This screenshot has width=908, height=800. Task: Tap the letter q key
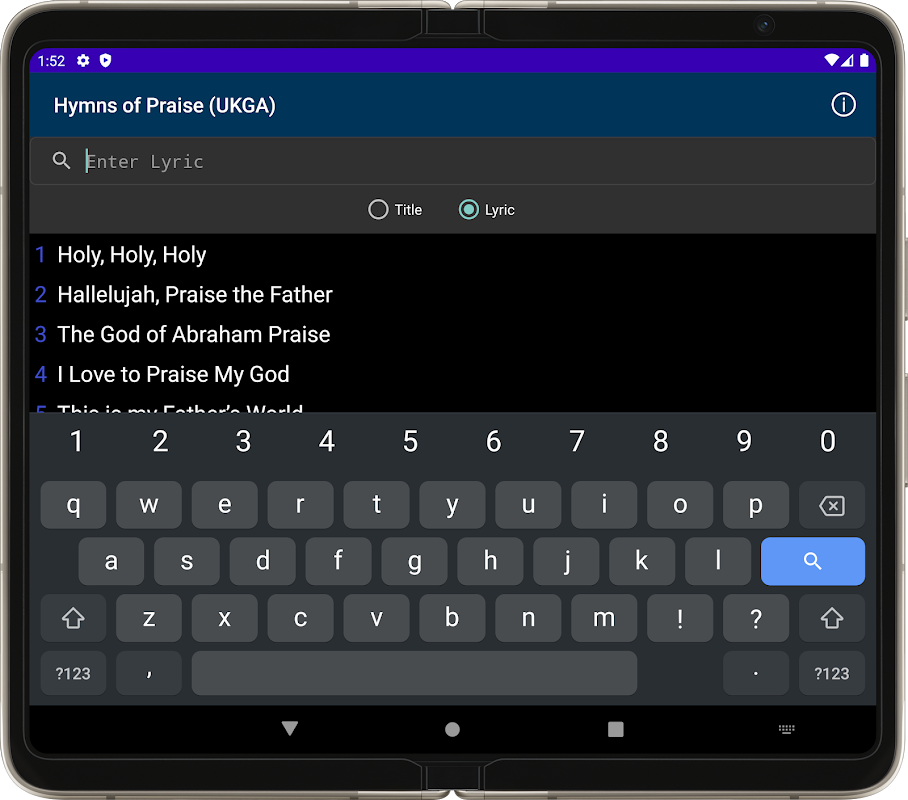(73, 505)
